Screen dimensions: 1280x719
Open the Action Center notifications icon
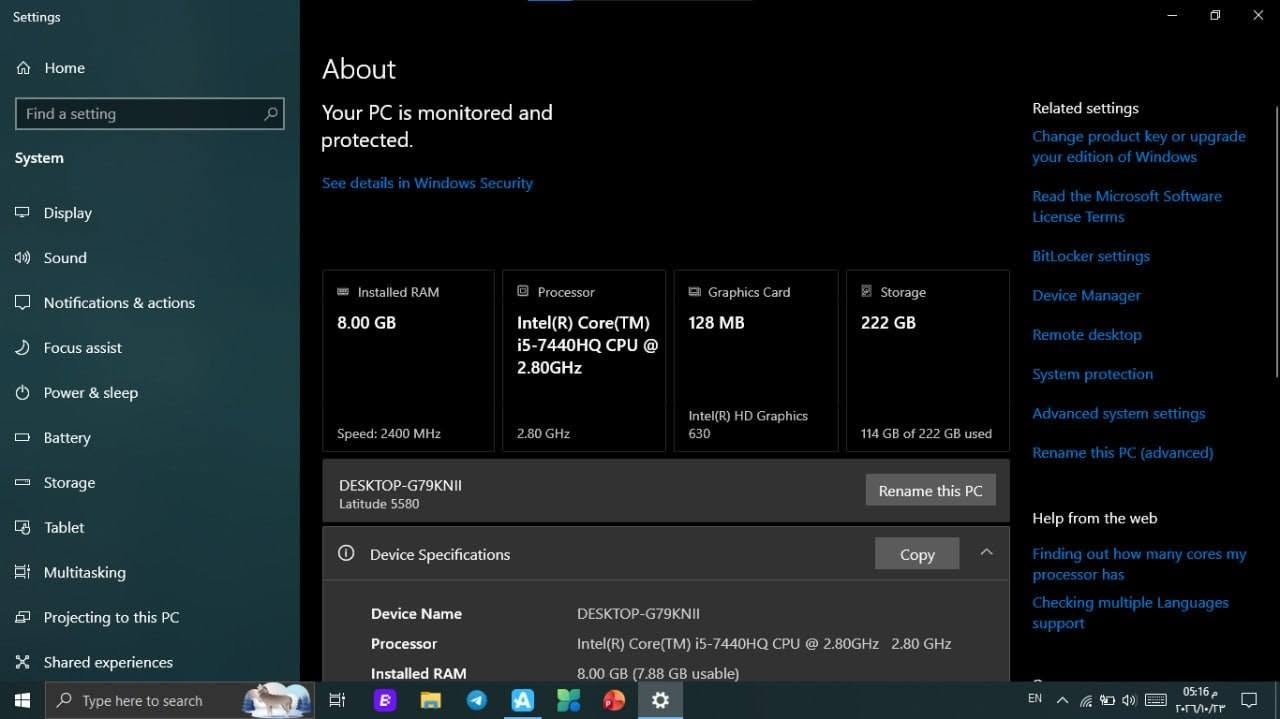point(1249,700)
